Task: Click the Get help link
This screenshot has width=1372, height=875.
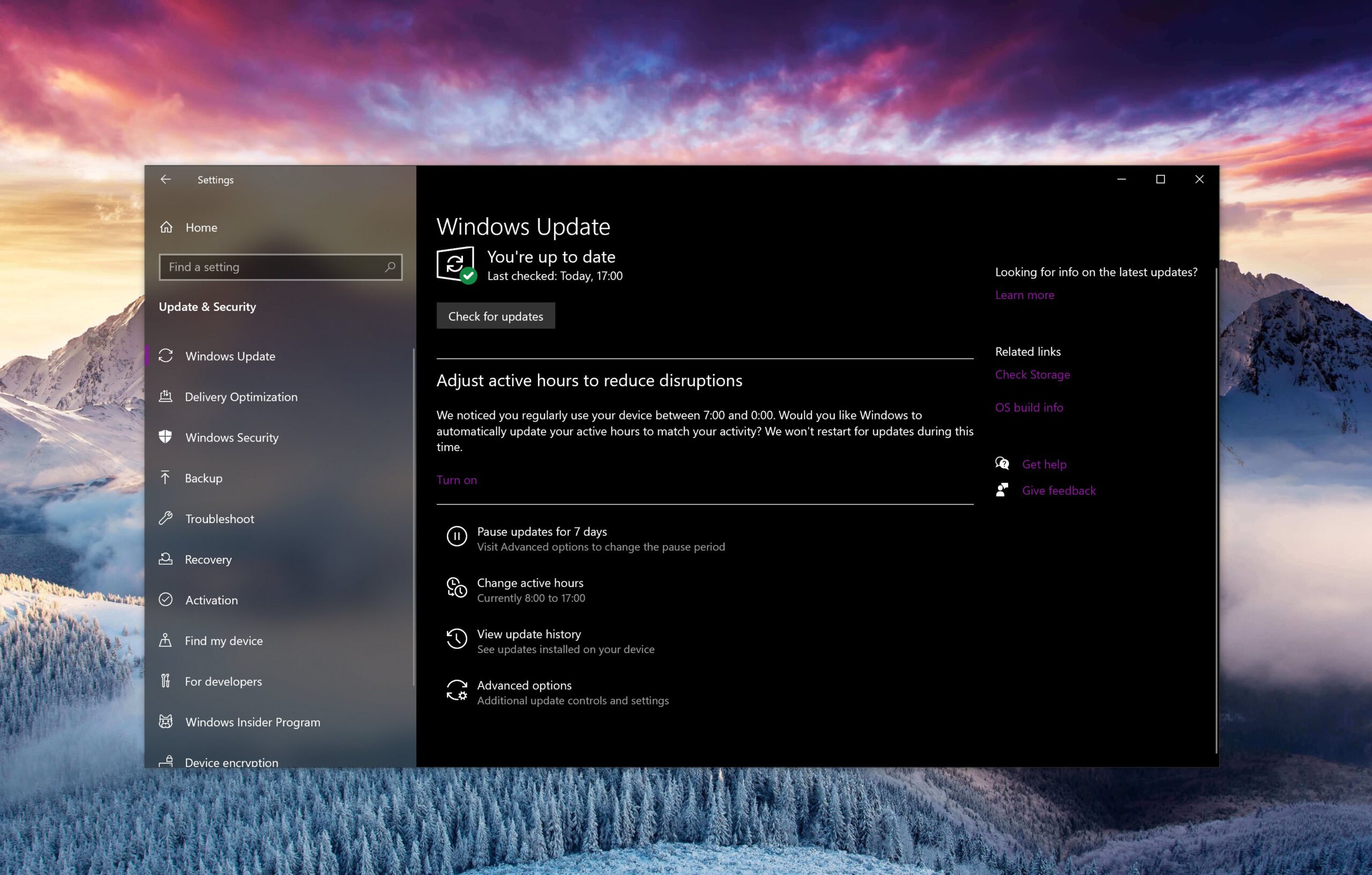Action: (x=1044, y=464)
